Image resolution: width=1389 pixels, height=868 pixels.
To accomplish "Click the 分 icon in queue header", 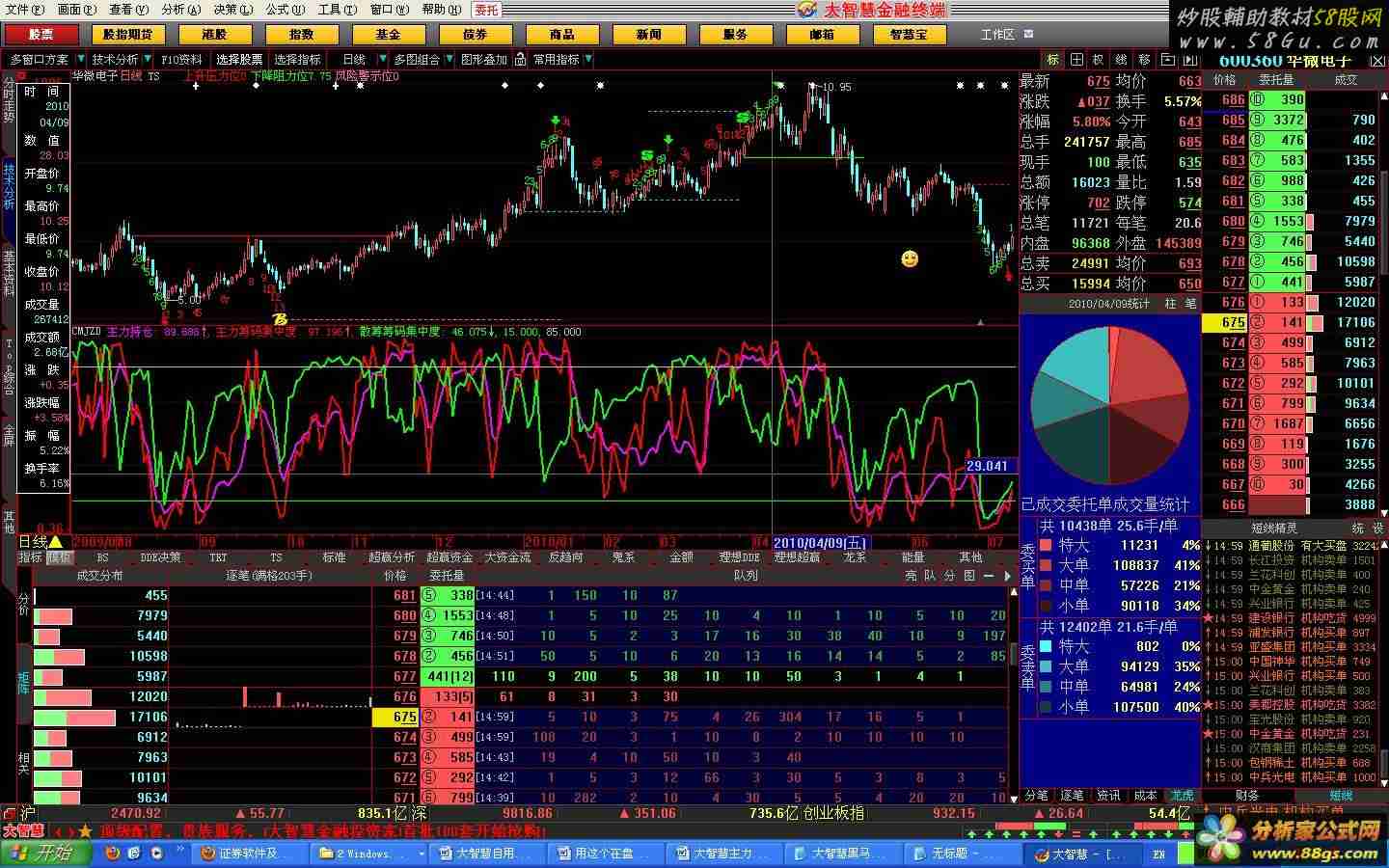I will (949, 576).
